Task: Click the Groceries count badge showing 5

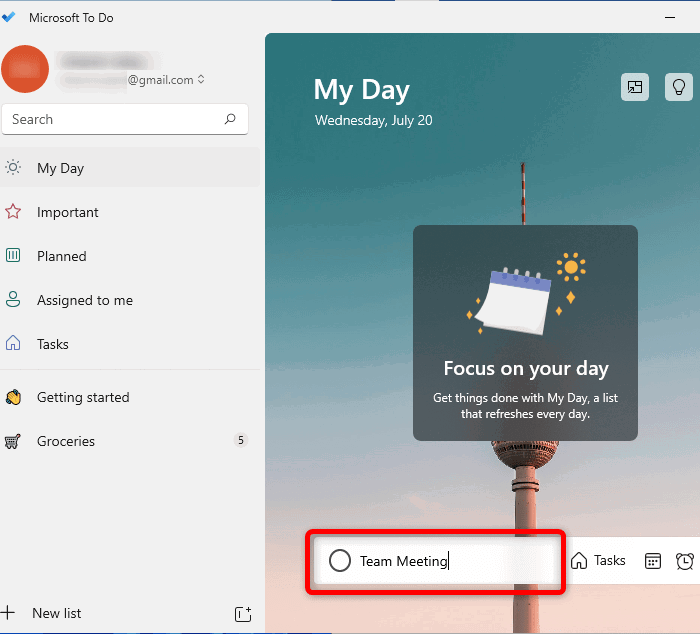Action: click(x=241, y=440)
